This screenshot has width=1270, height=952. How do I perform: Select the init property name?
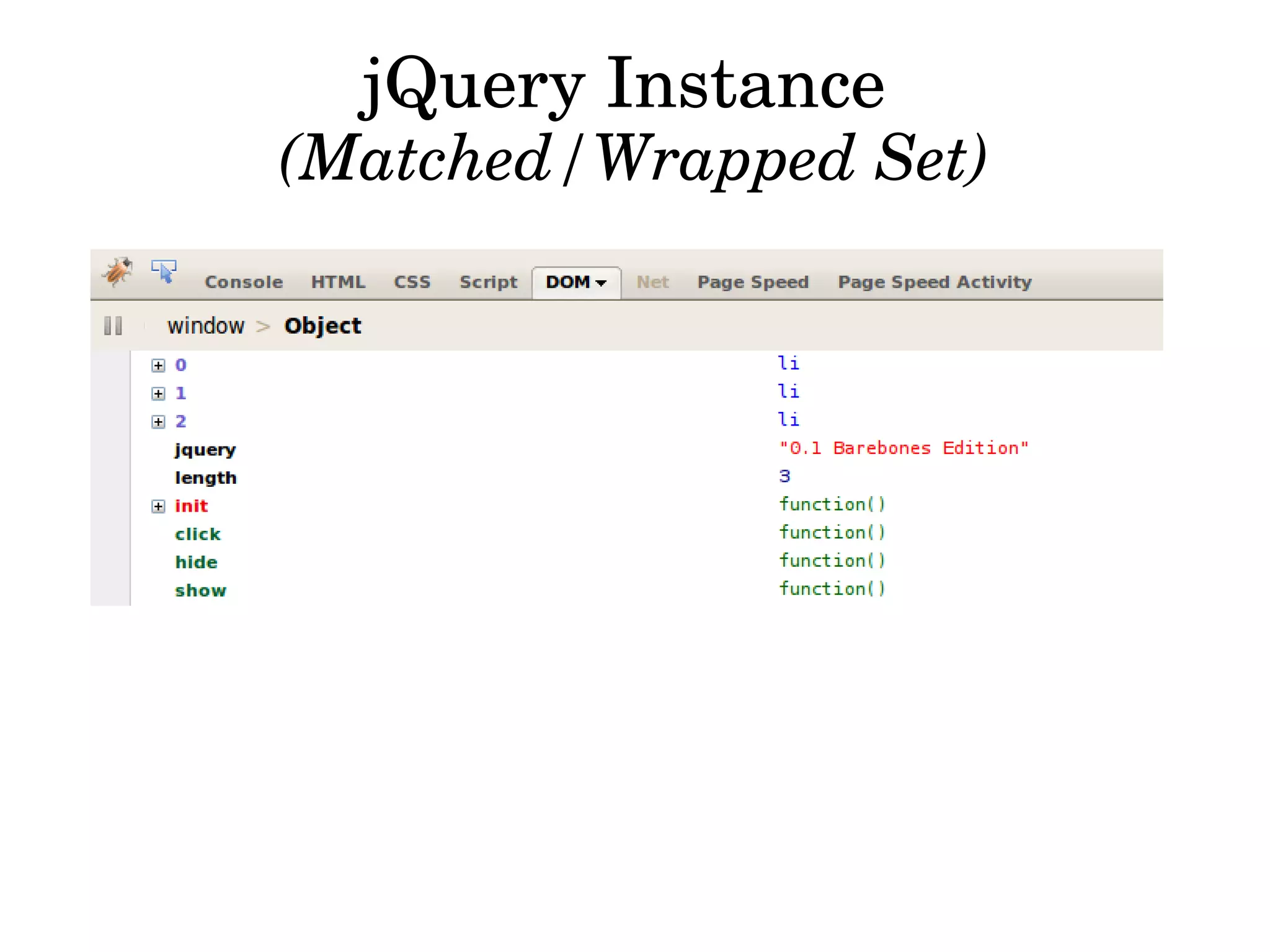pyautogui.click(x=191, y=506)
